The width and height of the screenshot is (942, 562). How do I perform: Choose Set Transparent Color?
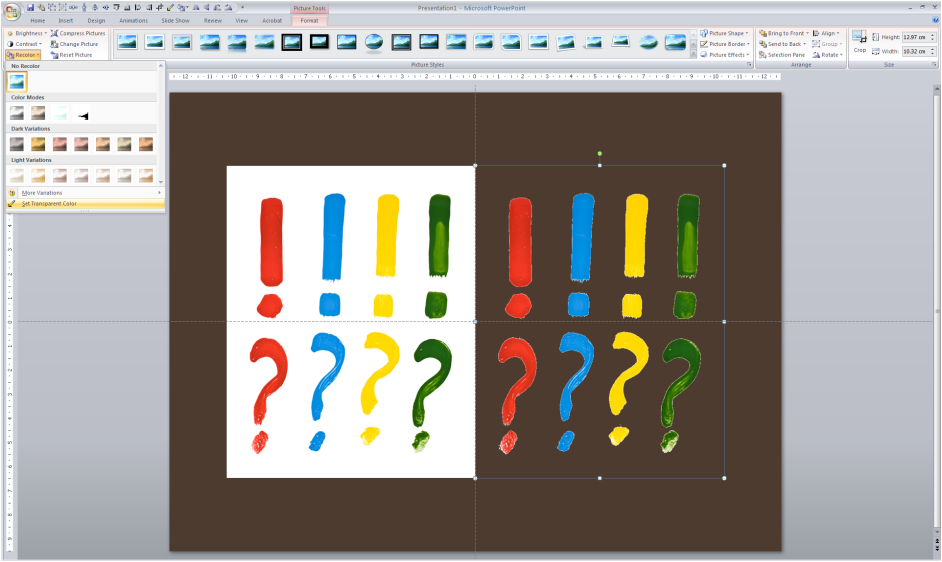tap(85, 204)
